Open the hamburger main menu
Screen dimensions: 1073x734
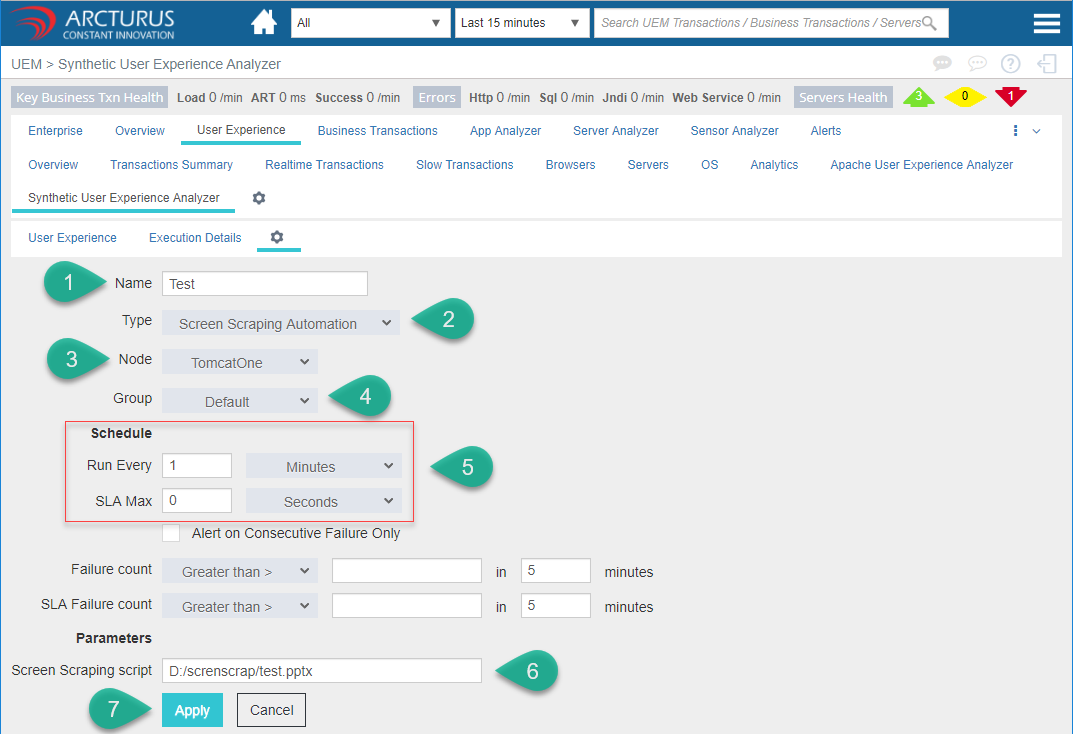[1046, 23]
